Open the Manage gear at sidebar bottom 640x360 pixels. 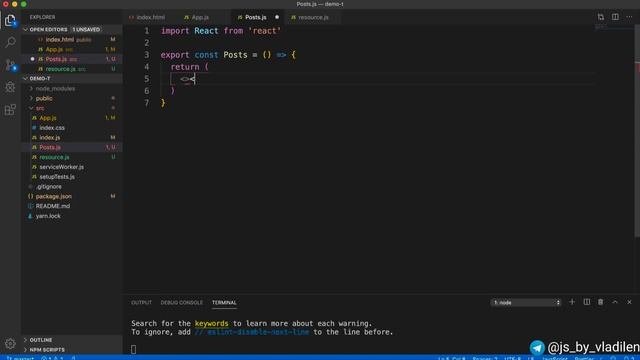click(10, 344)
